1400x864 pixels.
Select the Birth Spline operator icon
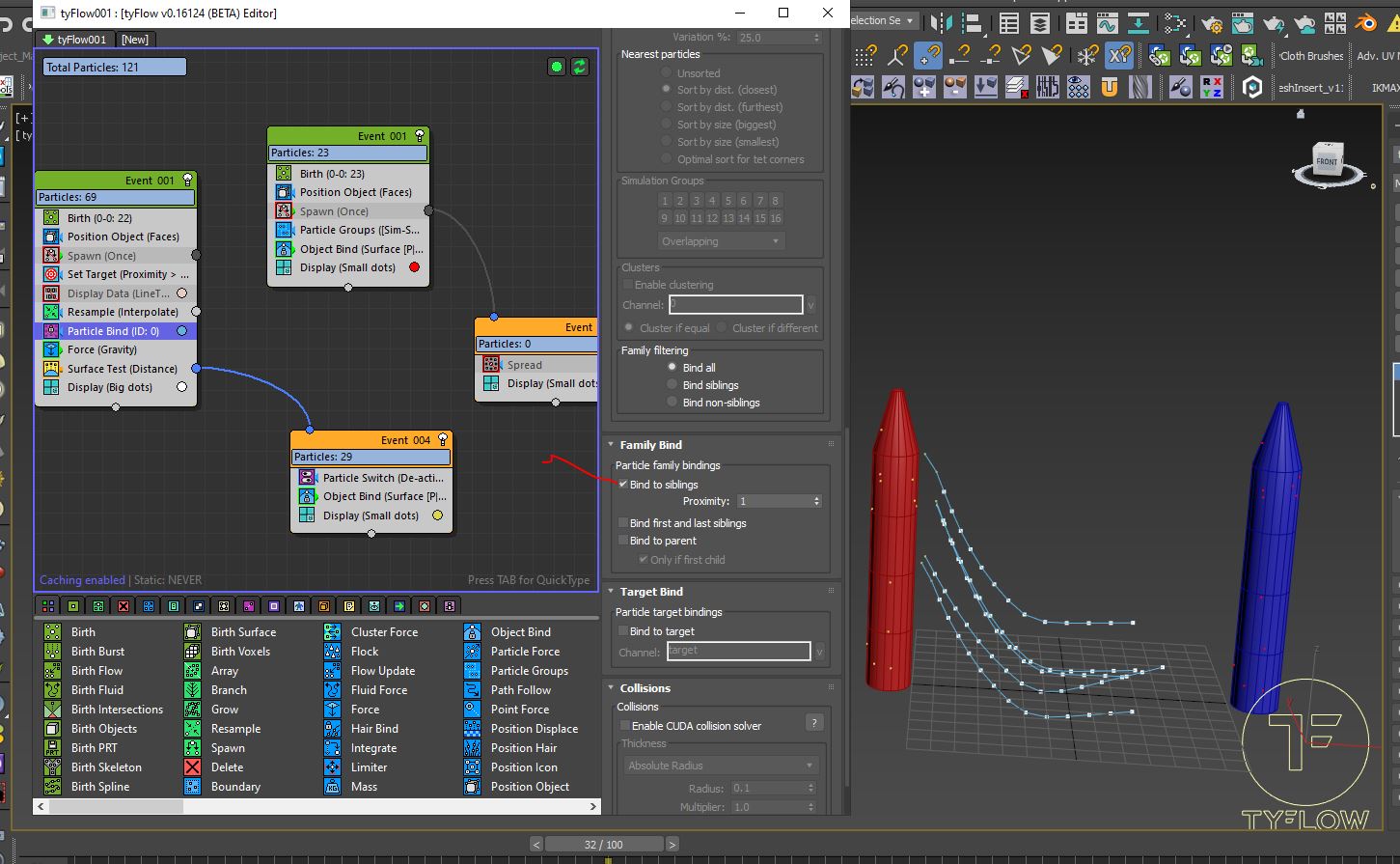coord(53,787)
